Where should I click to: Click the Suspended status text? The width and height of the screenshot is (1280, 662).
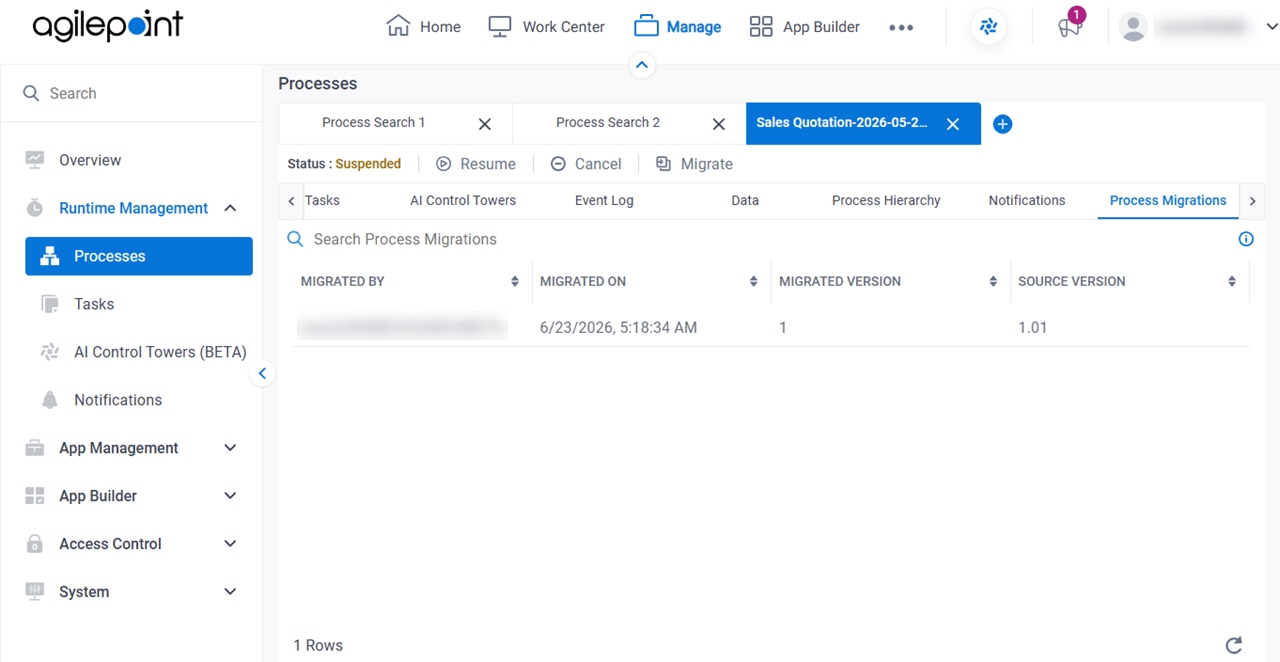[x=368, y=164]
